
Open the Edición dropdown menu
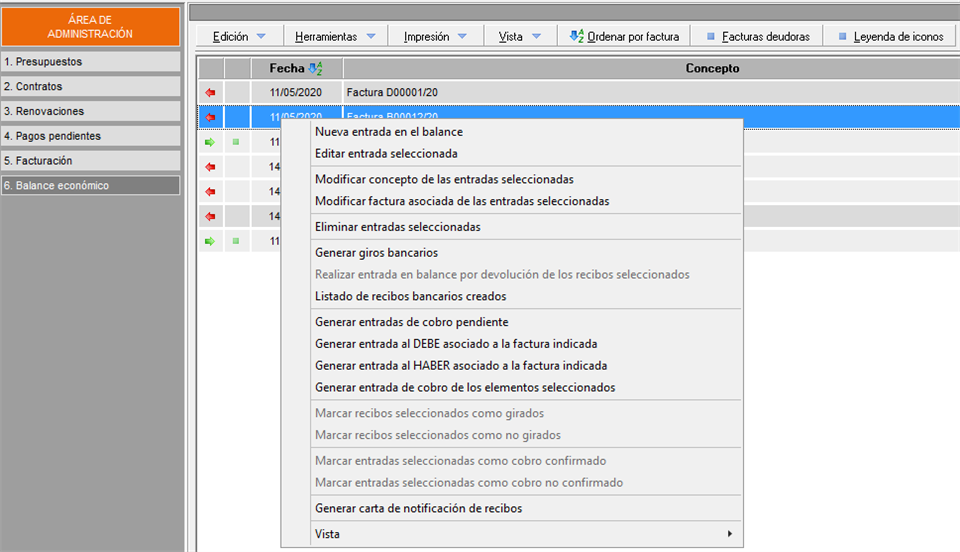(239, 36)
